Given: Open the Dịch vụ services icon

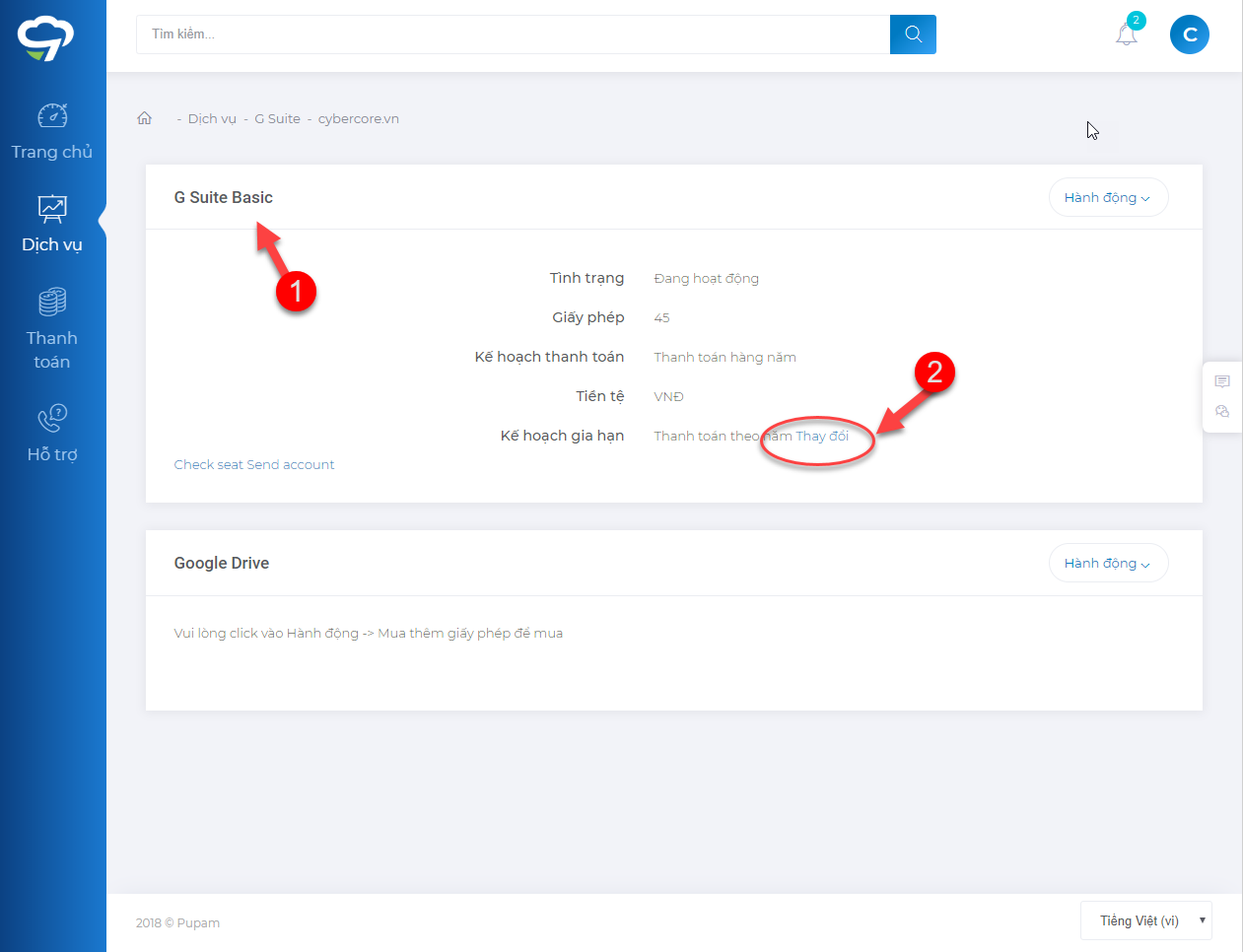Looking at the screenshot, I should click(x=52, y=208).
